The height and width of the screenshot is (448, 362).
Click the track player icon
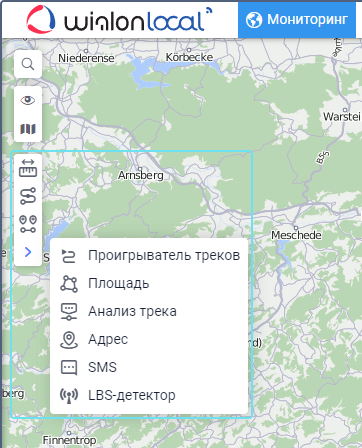point(69,256)
